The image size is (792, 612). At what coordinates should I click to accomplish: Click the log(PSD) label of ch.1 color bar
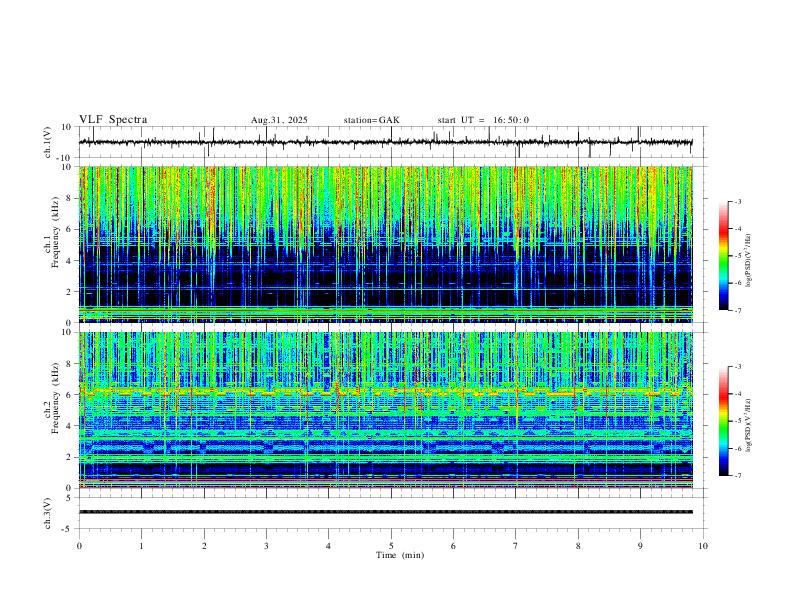coord(749,260)
